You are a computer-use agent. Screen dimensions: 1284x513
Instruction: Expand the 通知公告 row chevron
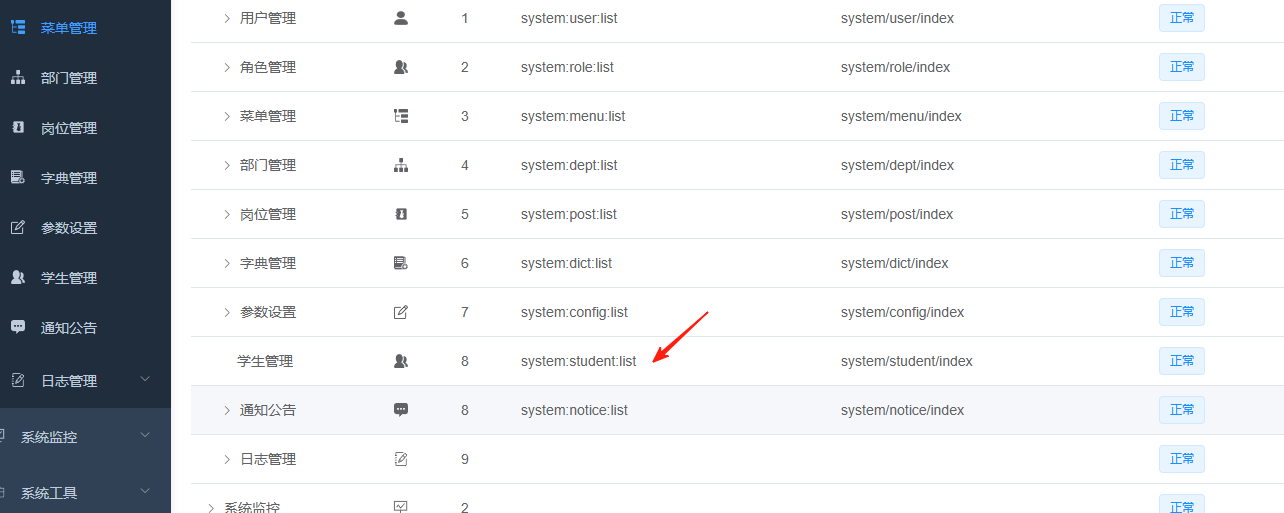coord(227,410)
